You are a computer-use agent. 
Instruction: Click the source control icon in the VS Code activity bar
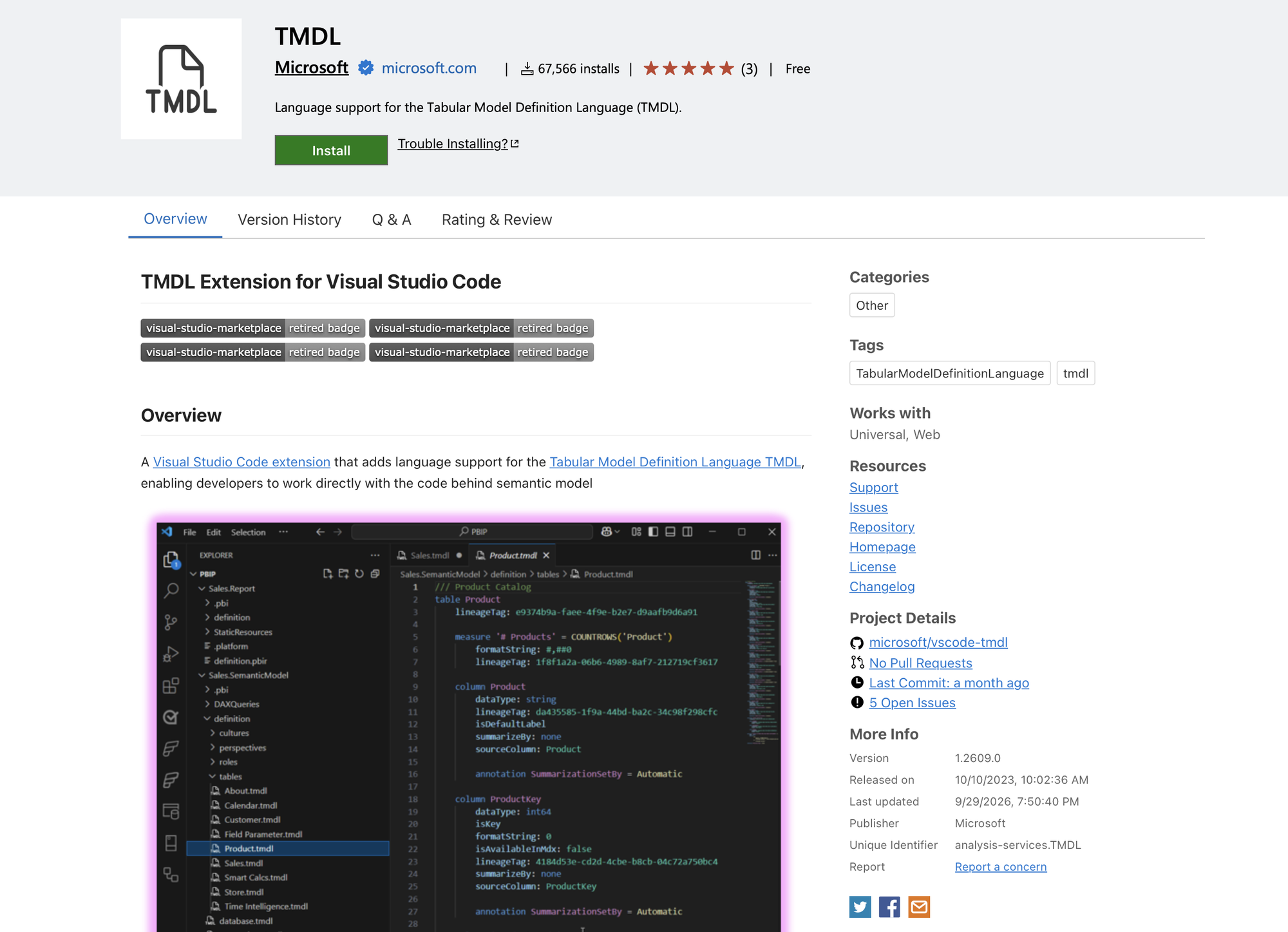pos(171,622)
